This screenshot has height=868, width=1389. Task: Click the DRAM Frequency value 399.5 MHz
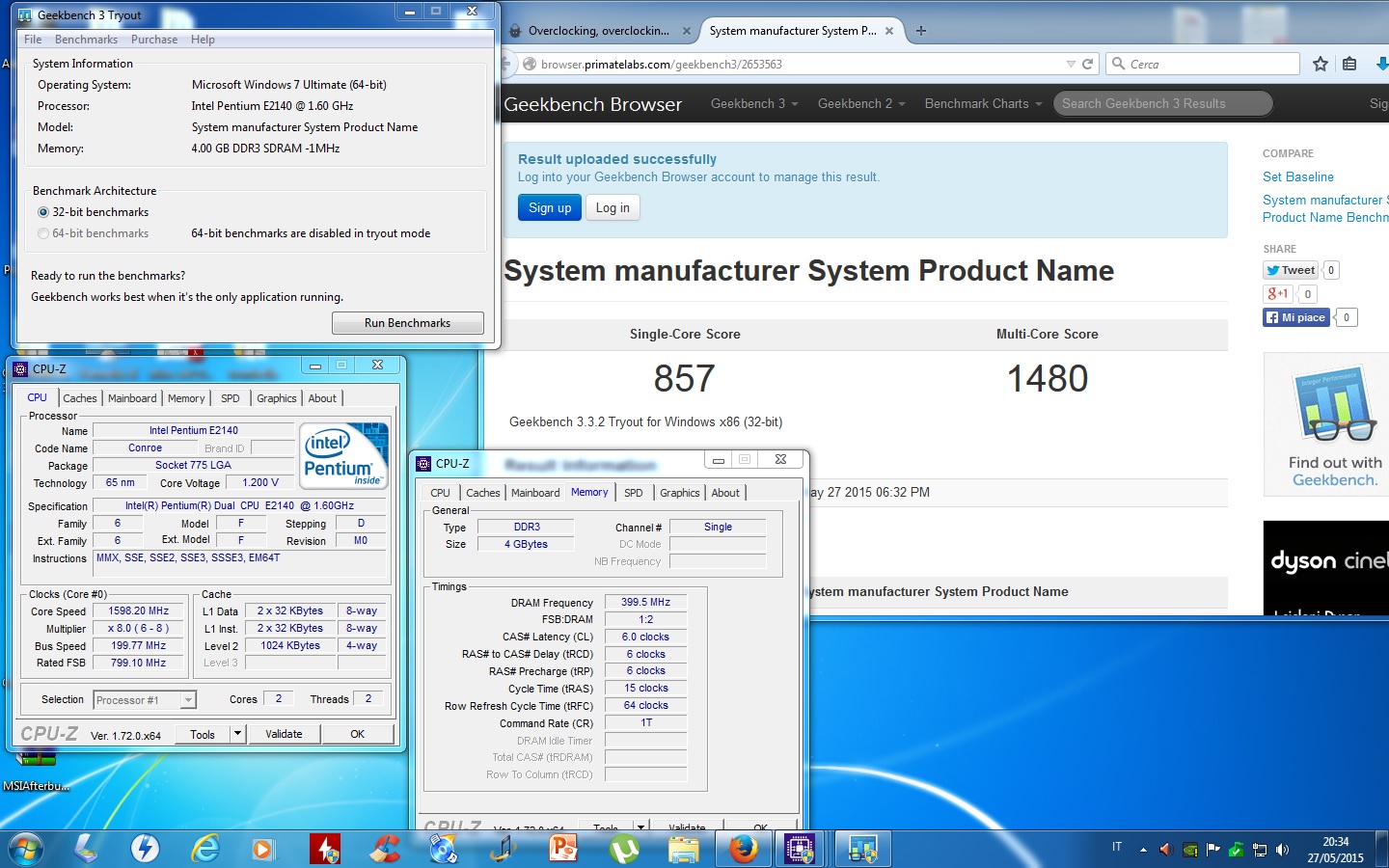[x=645, y=602]
